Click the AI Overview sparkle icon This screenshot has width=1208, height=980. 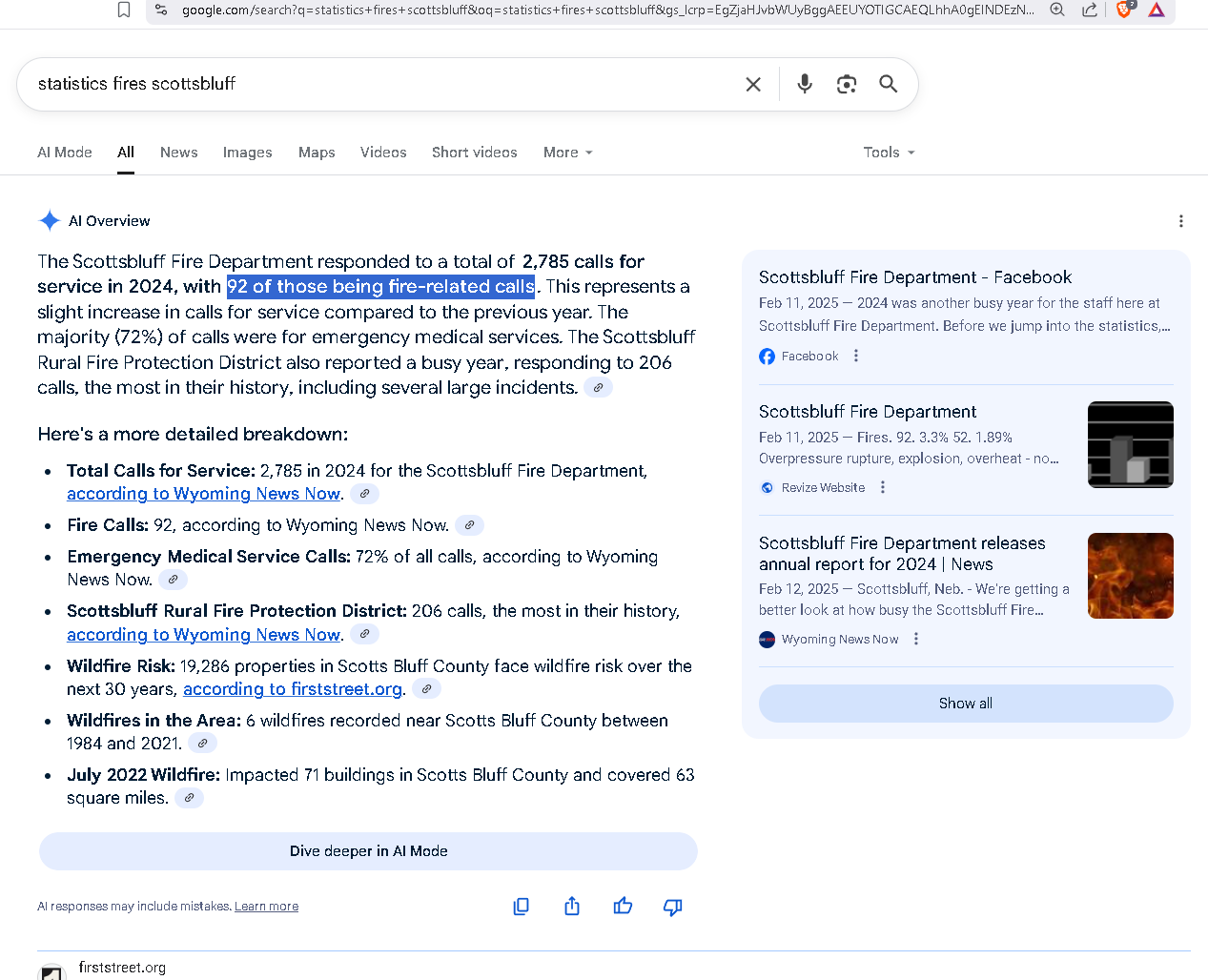click(50, 220)
